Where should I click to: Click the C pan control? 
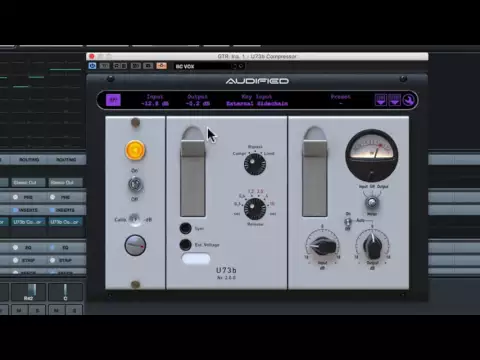point(66,292)
